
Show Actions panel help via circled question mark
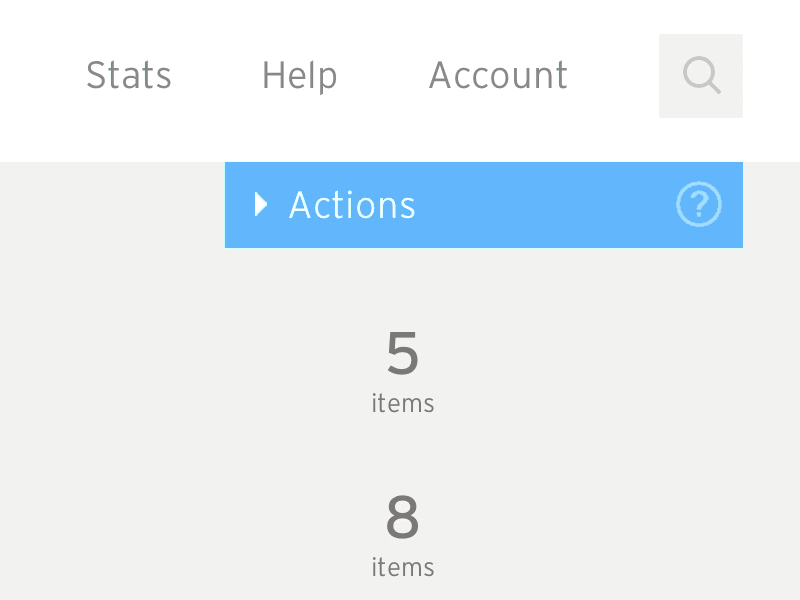tap(698, 204)
